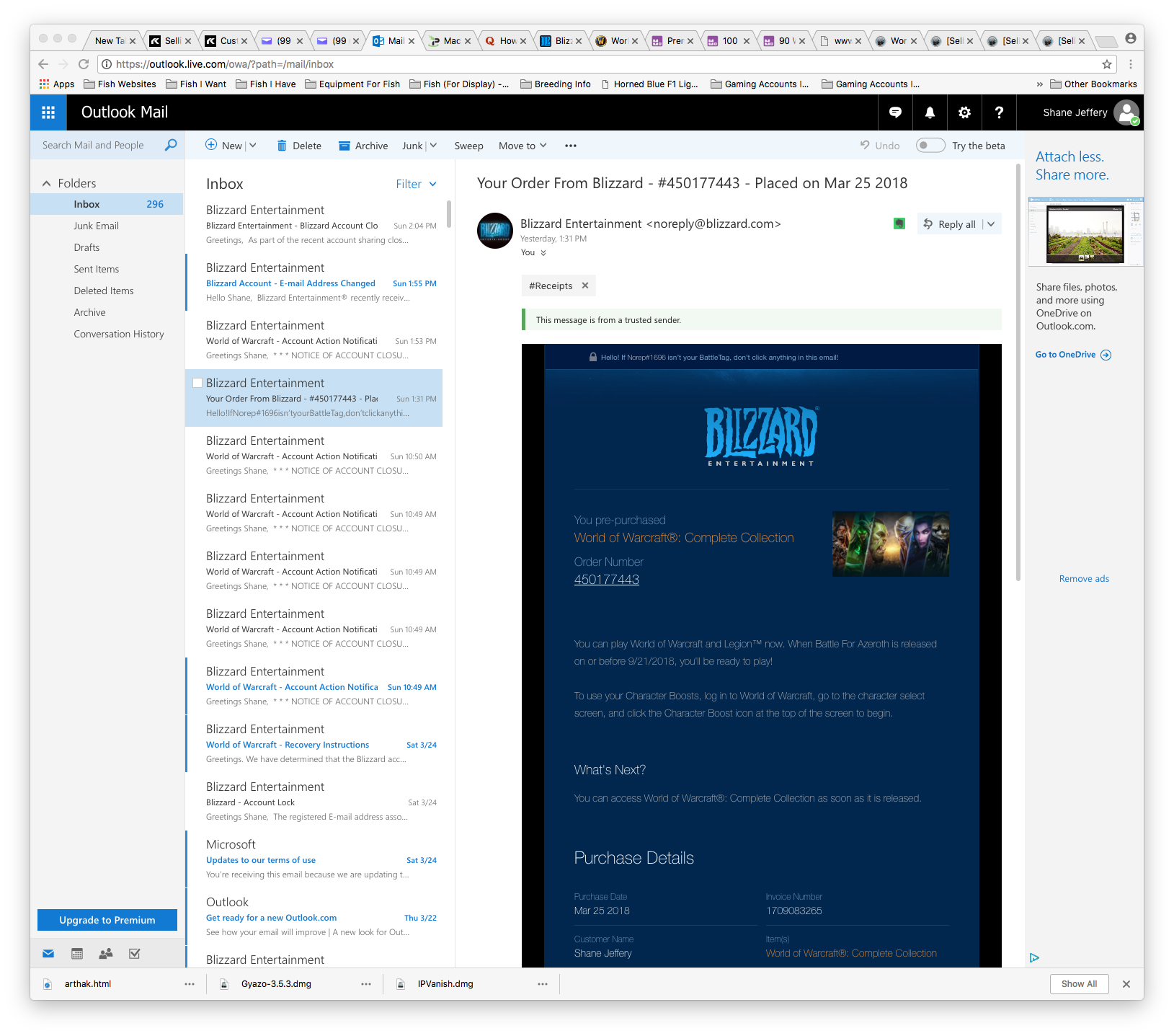Close the downloads bar

(1126, 984)
